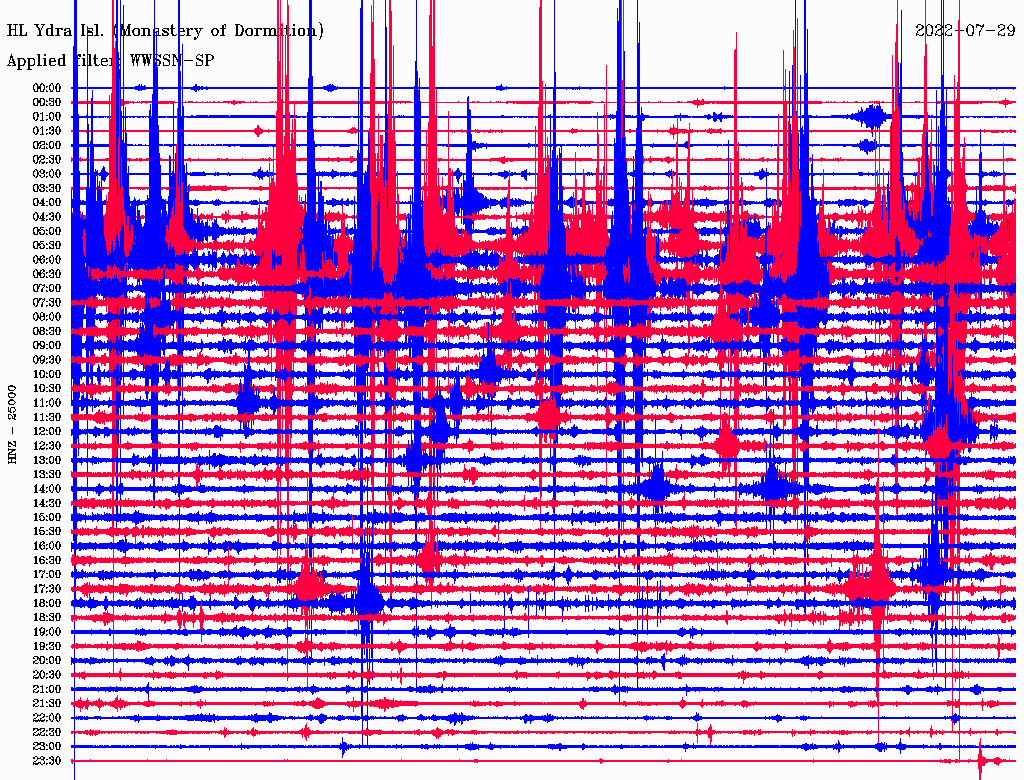Select the 07:00 time label
Viewport: 1024px width, 780px height.
click(46, 289)
